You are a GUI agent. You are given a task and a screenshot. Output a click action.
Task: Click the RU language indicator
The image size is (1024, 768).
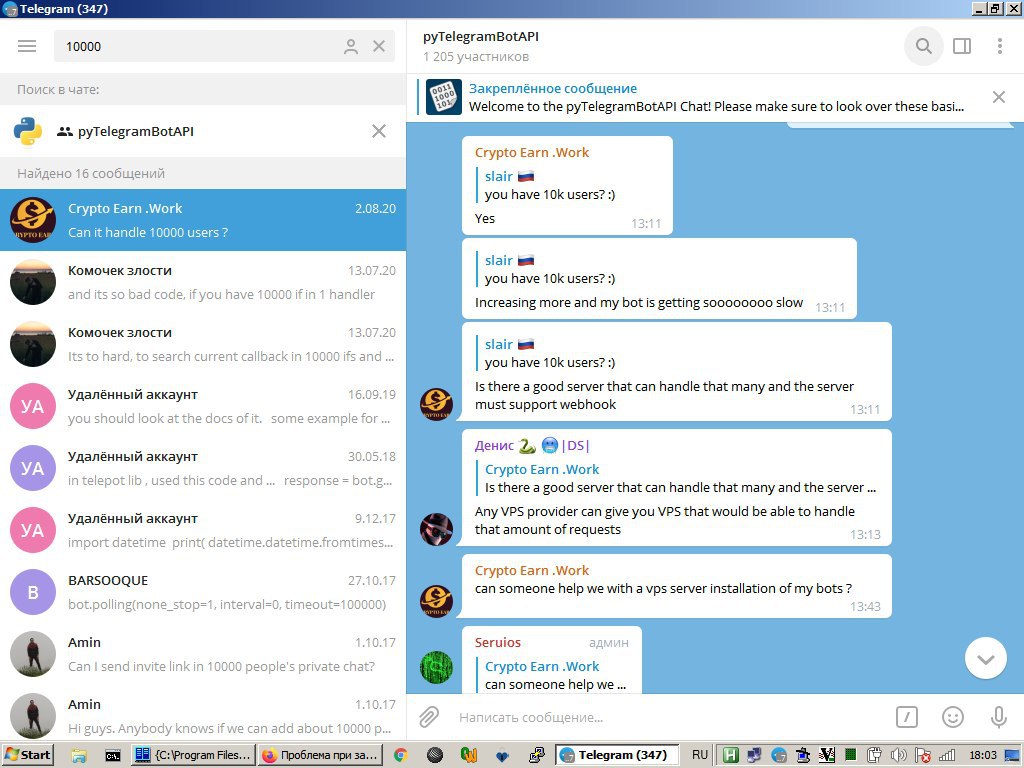(x=700, y=755)
